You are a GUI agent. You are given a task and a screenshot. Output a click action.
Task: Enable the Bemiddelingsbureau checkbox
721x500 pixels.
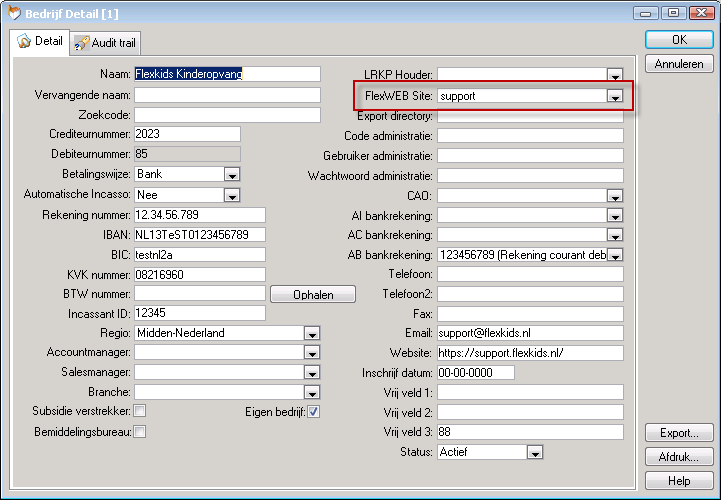pyautogui.click(x=140, y=431)
